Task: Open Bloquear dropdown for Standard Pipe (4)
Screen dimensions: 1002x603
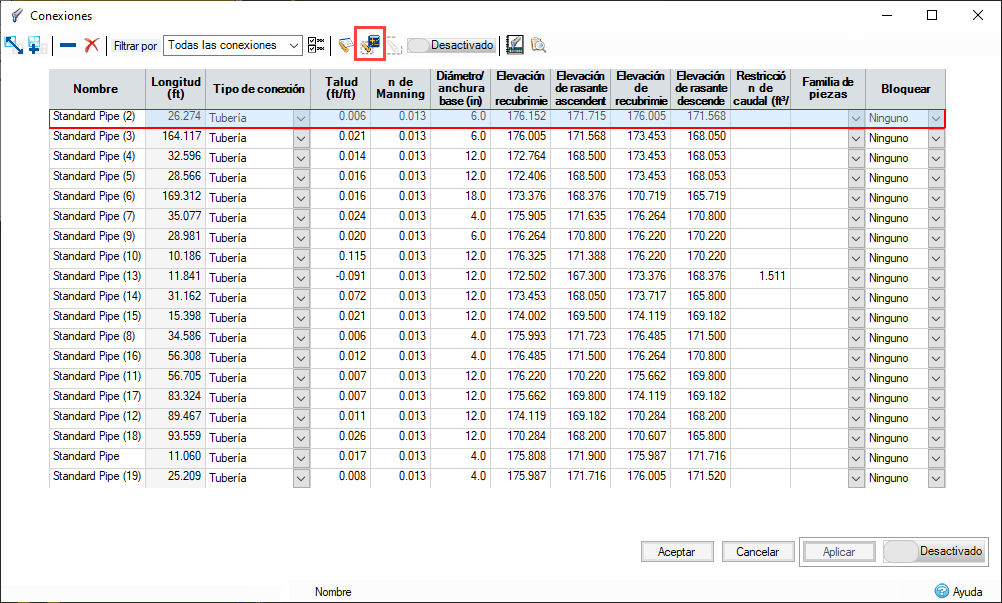Action: pos(936,158)
